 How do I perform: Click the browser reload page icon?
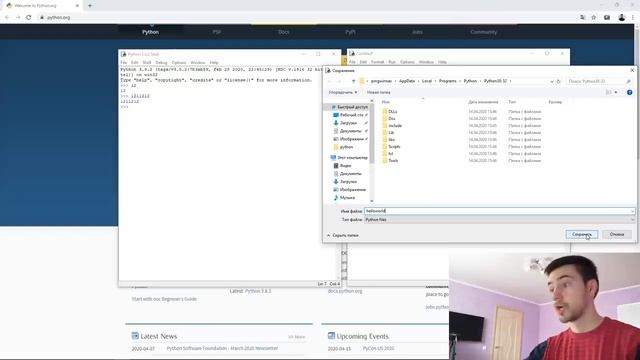29,18
